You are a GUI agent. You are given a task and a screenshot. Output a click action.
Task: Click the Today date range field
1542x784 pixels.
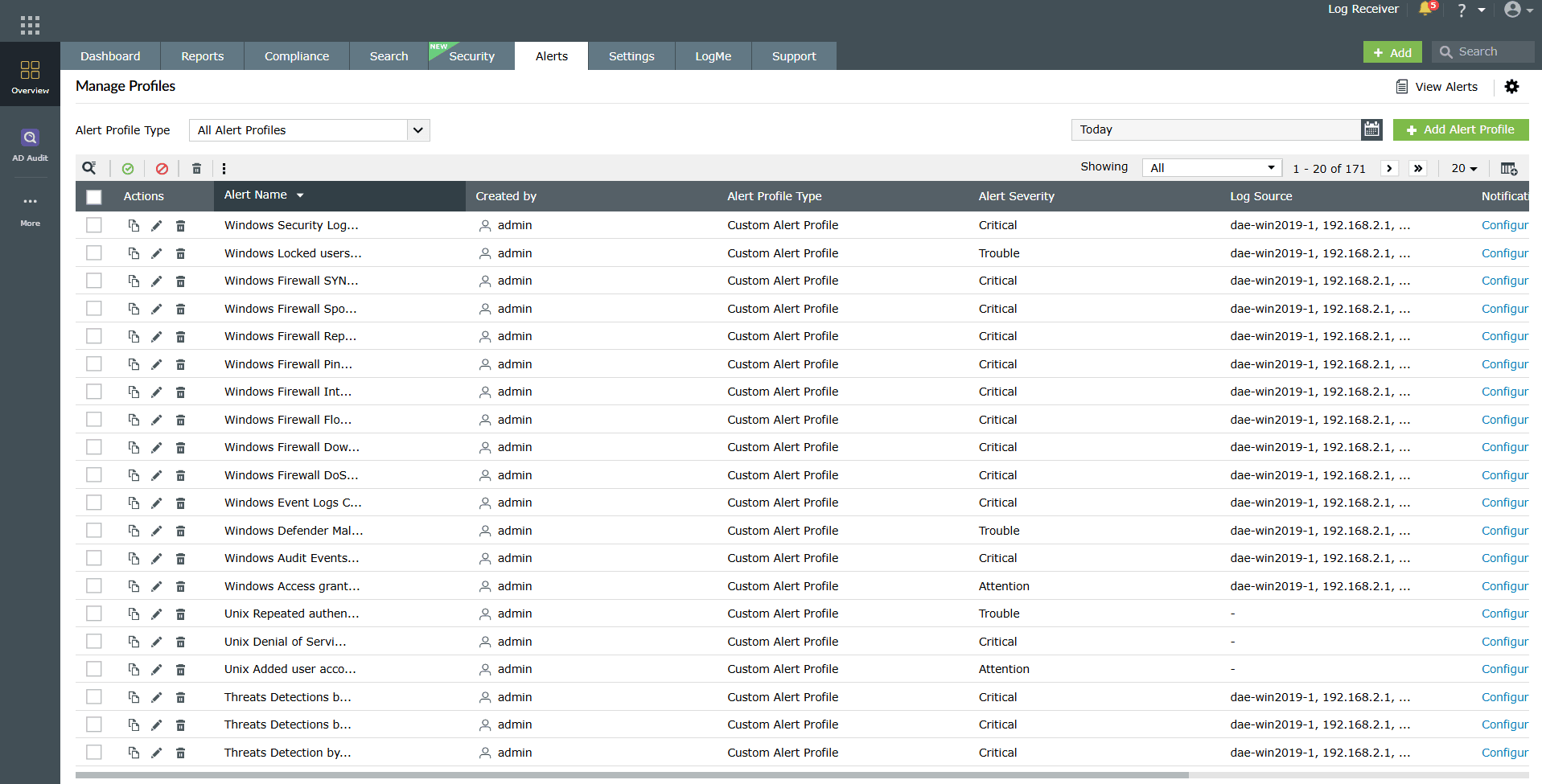(x=1216, y=129)
